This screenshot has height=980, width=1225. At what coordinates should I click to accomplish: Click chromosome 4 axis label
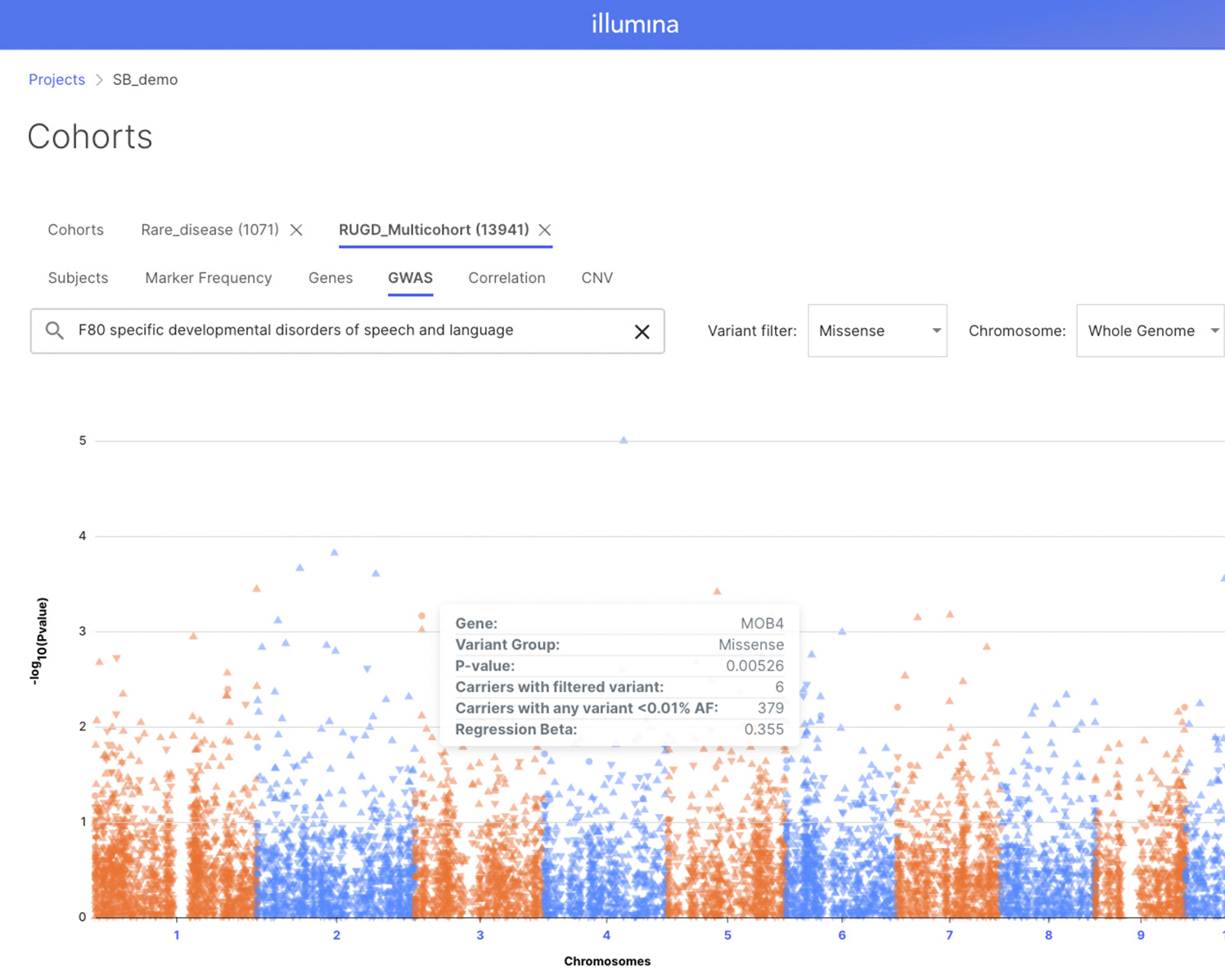click(x=606, y=935)
